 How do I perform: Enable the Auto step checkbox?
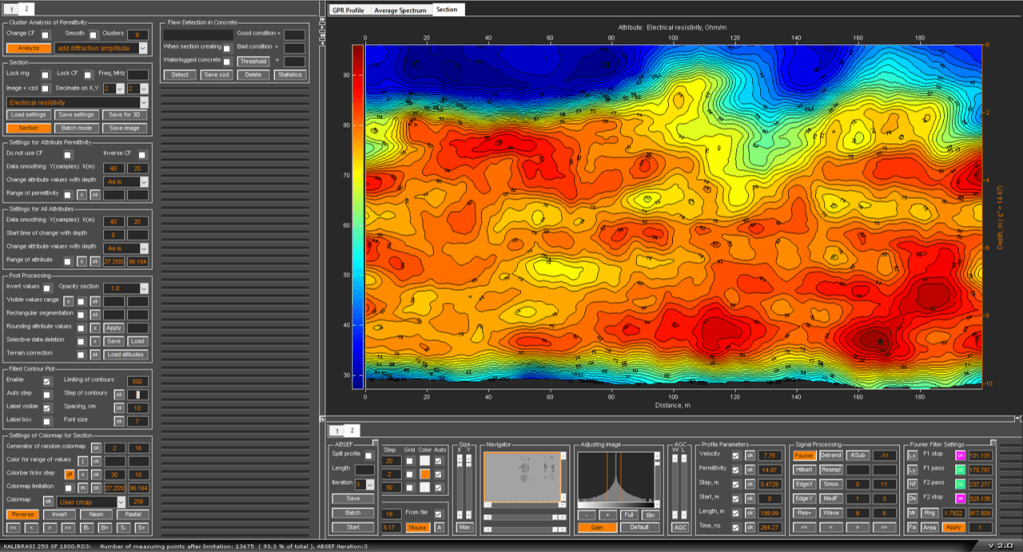click(x=46, y=395)
